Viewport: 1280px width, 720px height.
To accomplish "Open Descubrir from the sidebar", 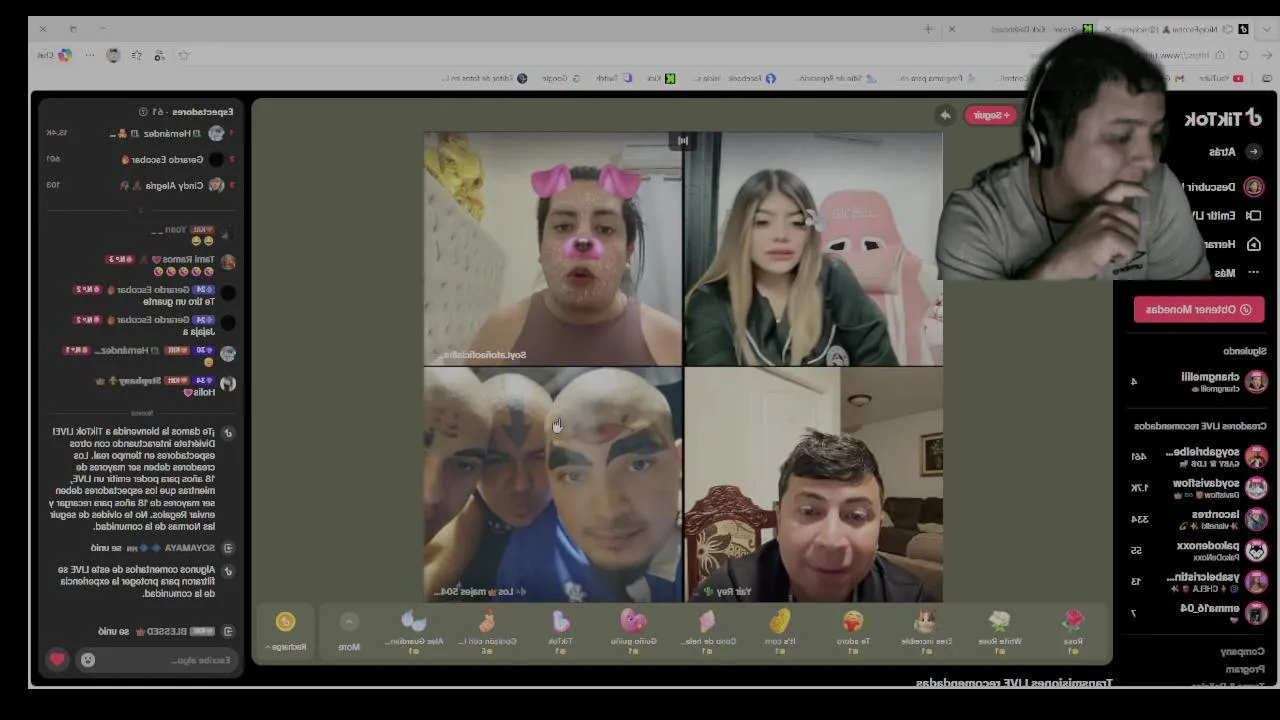I will (1226, 187).
